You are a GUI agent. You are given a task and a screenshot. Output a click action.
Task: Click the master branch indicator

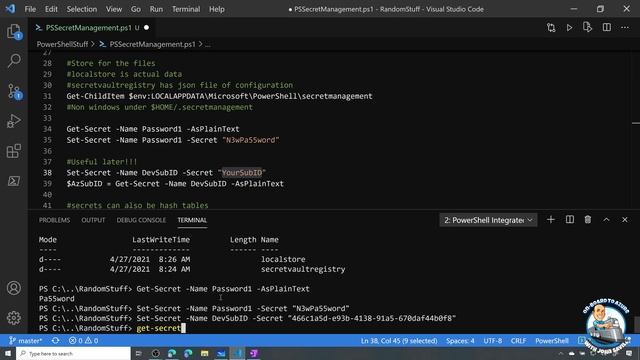pyautogui.click(x=25, y=340)
